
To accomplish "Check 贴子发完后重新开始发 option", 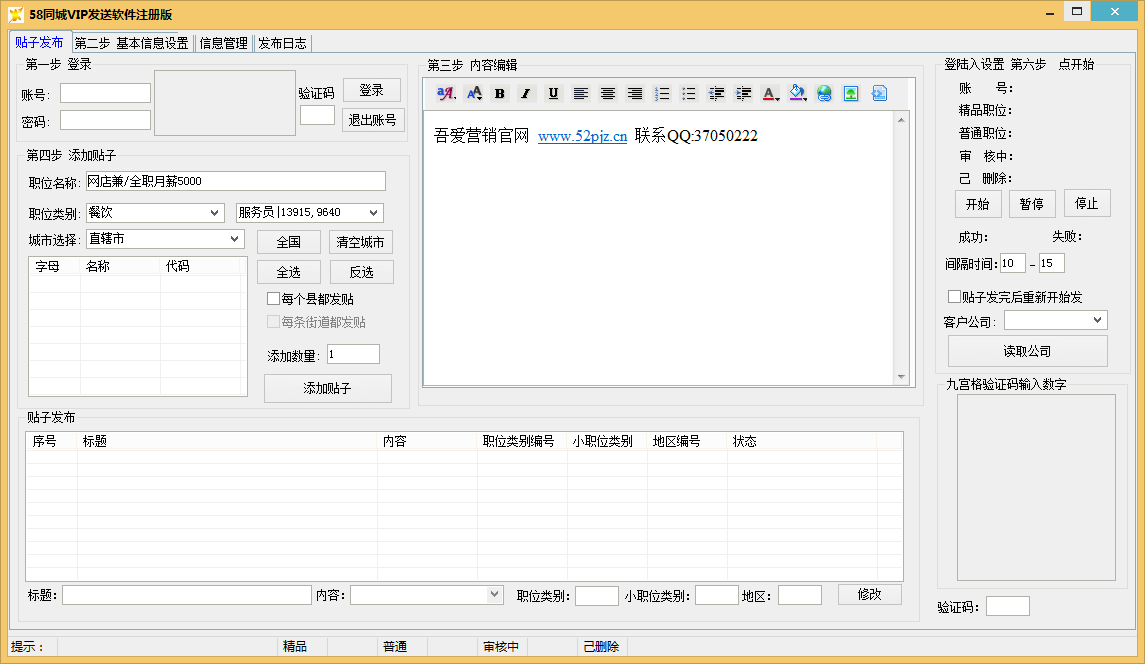I will click(954, 297).
